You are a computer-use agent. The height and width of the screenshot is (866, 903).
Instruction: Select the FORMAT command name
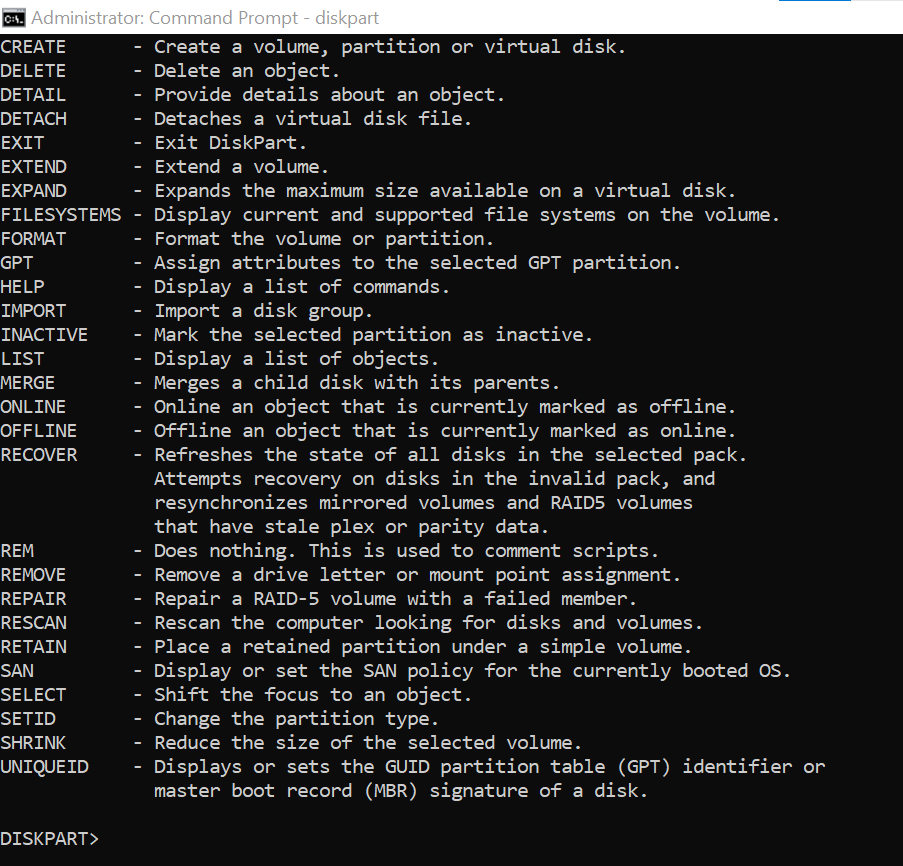[x=33, y=238]
